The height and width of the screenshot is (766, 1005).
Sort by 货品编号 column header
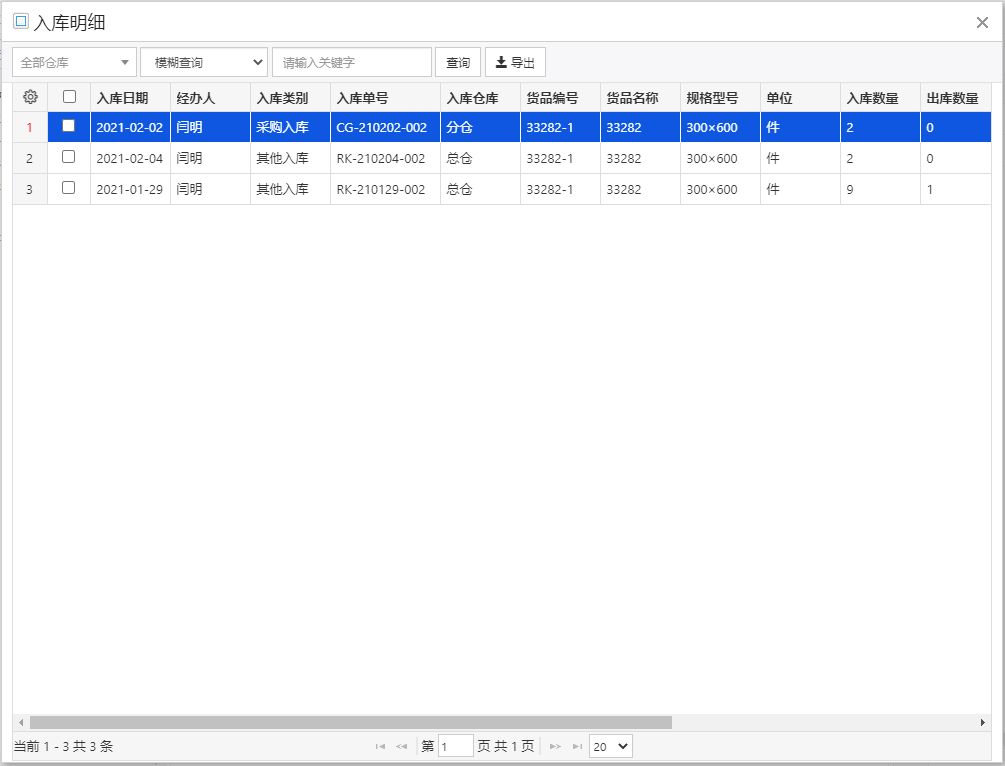coord(560,98)
